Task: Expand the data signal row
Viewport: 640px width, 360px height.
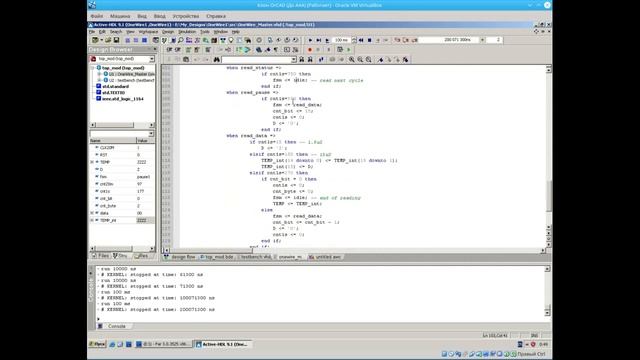Action: [x=92, y=213]
